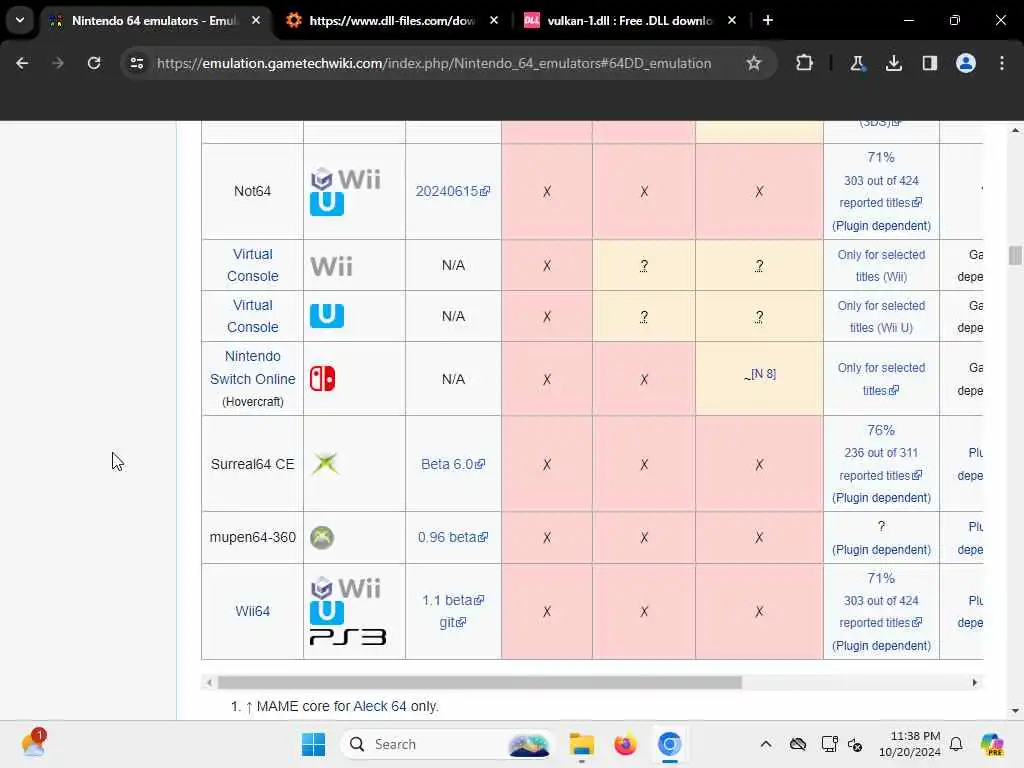This screenshot has height=768, width=1024.
Task: Open the browser profile avatar
Action: tap(966, 63)
